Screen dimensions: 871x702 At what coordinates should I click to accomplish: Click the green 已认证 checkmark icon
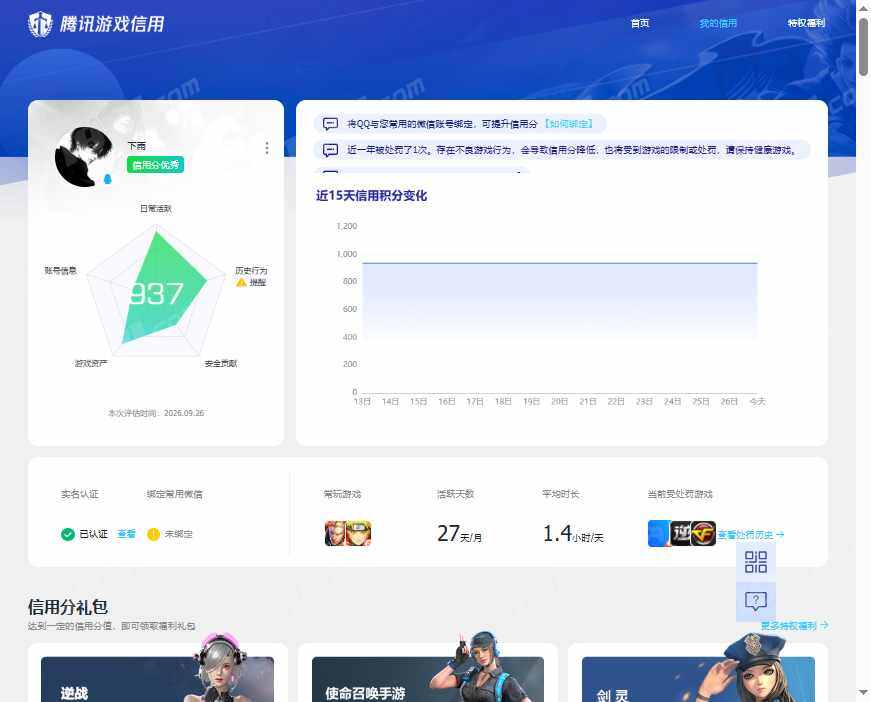(68, 534)
